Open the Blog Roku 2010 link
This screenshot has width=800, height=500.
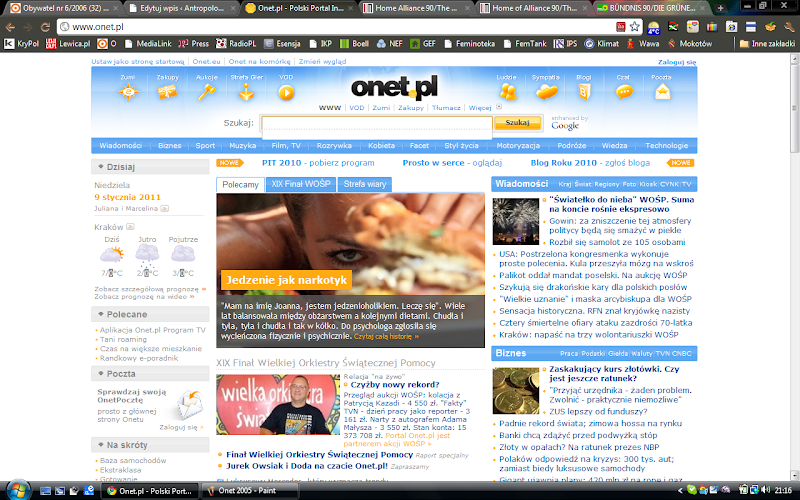[x=590, y=163]
